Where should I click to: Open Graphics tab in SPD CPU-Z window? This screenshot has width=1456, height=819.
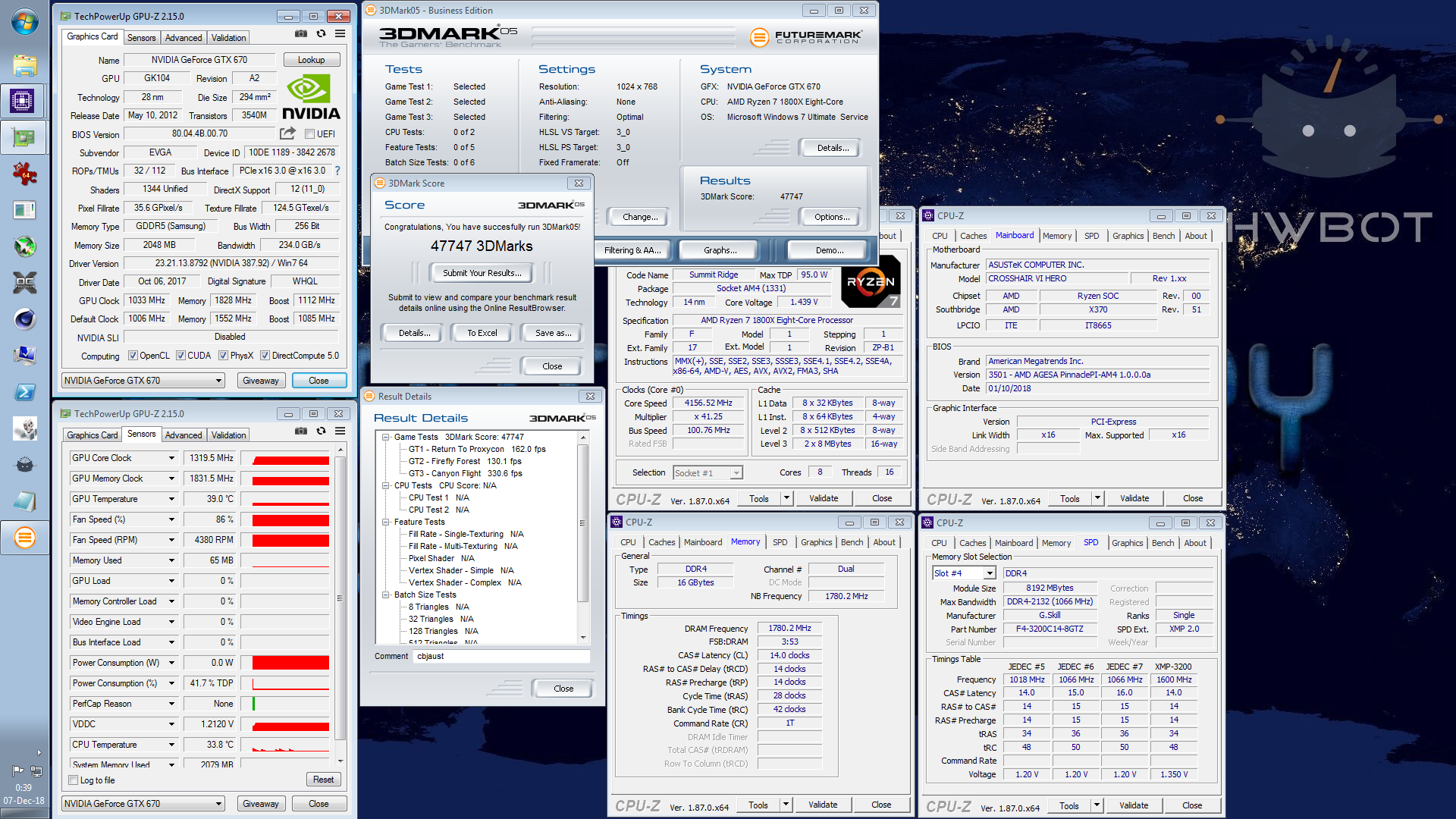click(x=1127, y=543)
